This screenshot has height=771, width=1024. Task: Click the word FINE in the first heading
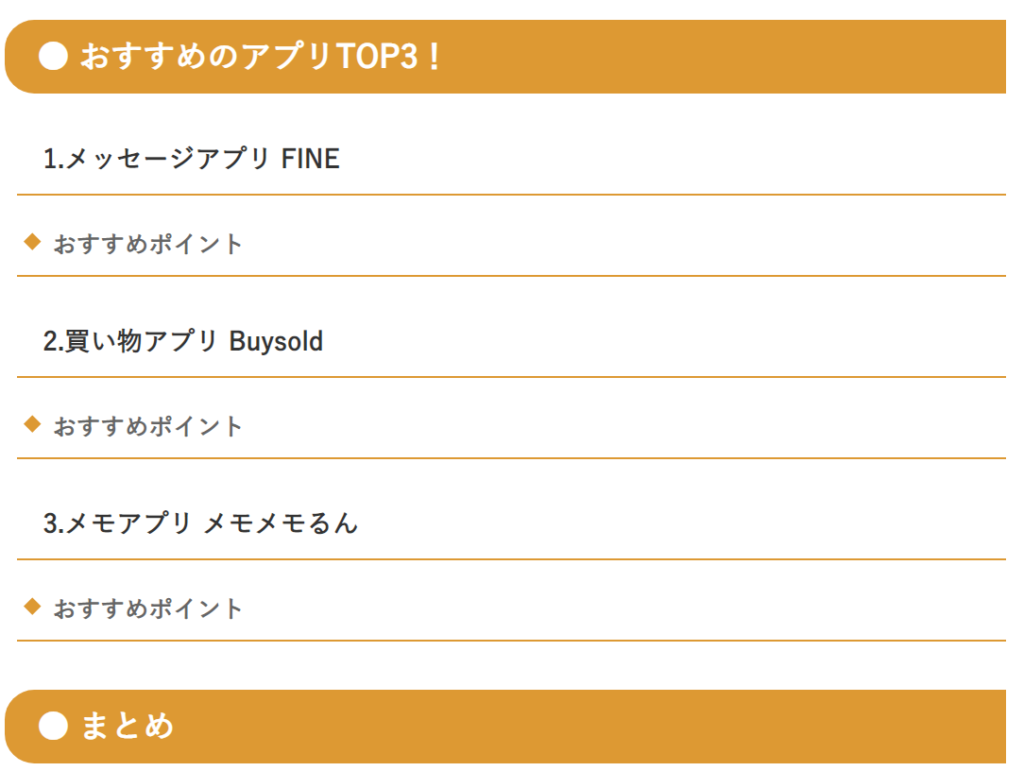coord(311,159)
